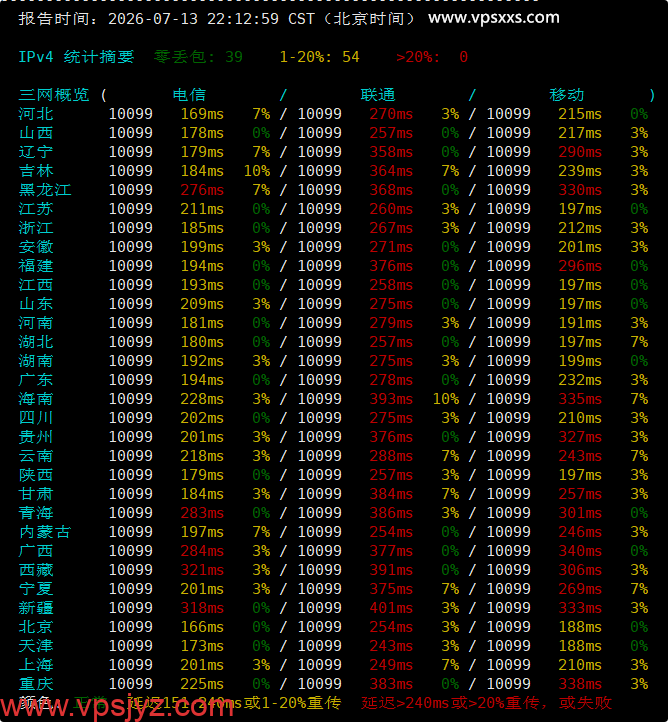This screenshot has width=668, height=722.
Task: Select the 湖南 row label
Action: [36, 361]
